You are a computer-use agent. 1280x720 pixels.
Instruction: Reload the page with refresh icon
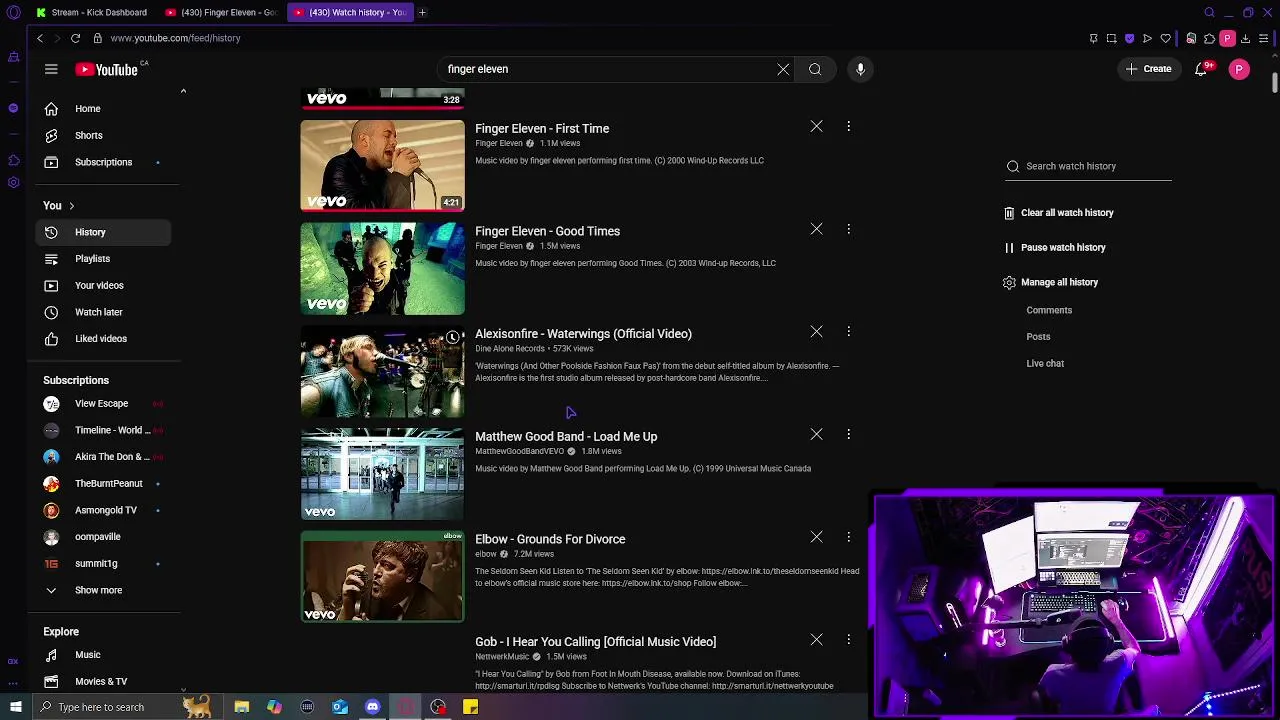click(x=75, y=38)
